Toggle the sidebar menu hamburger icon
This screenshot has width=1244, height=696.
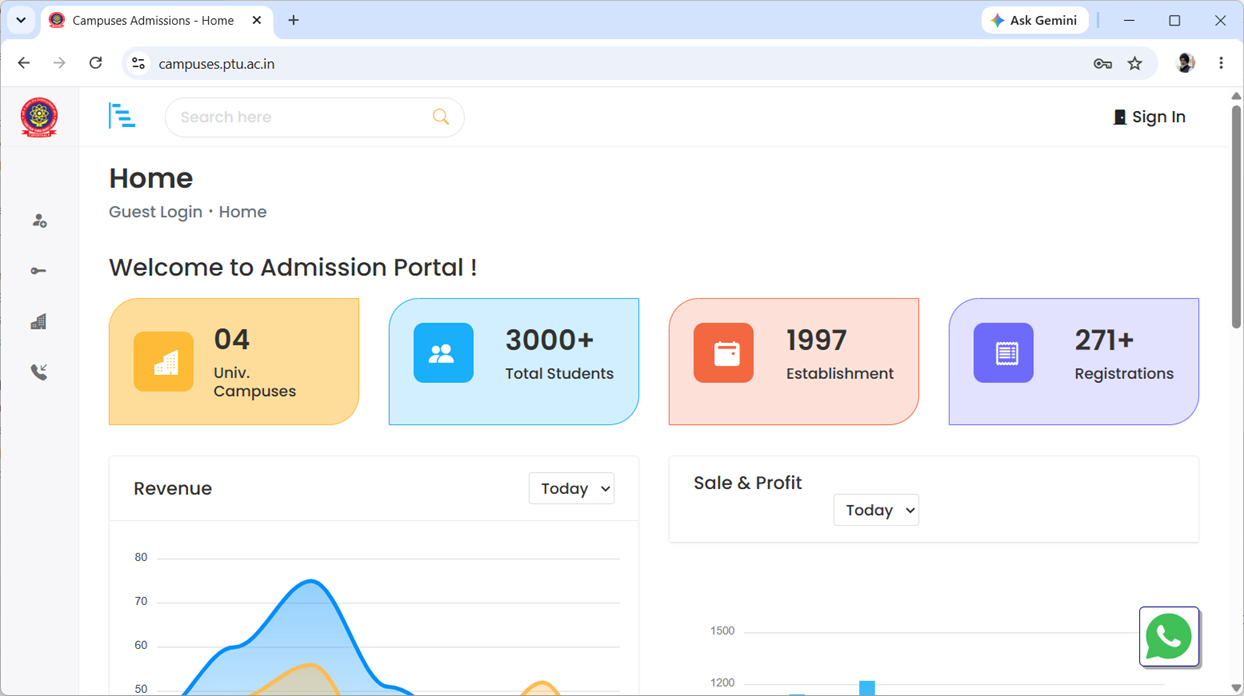point(122,116)
